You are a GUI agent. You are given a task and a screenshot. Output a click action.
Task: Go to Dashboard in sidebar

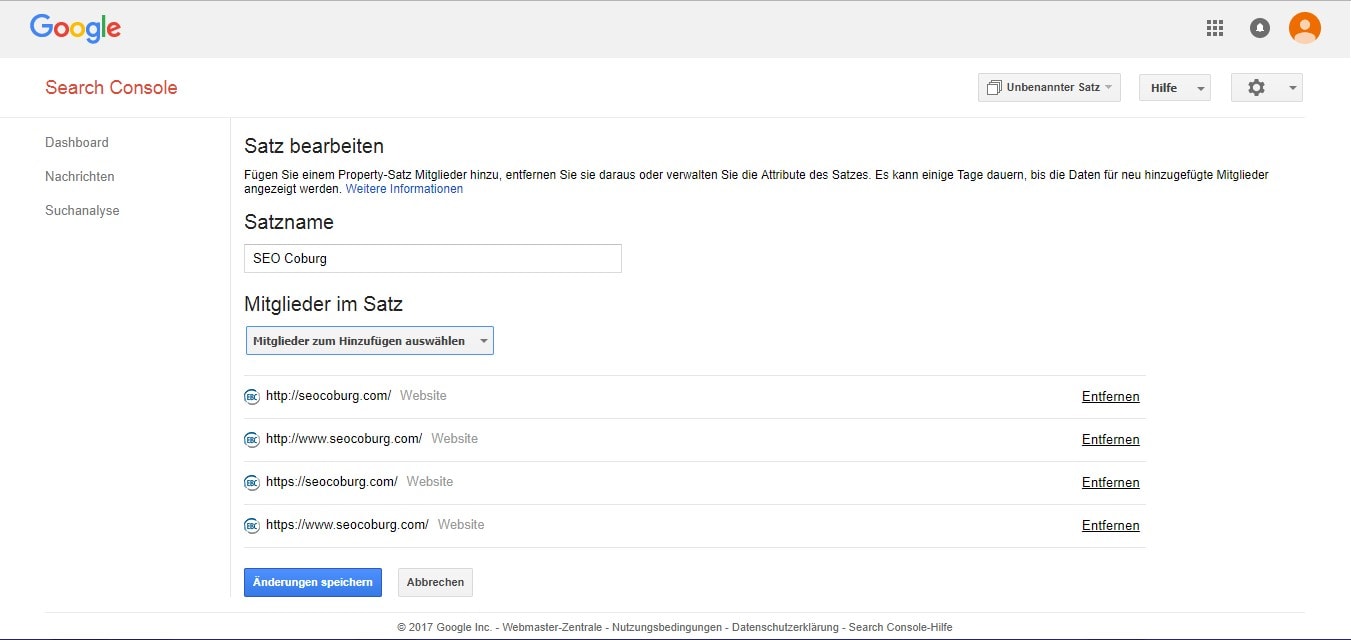click(77, 142)
